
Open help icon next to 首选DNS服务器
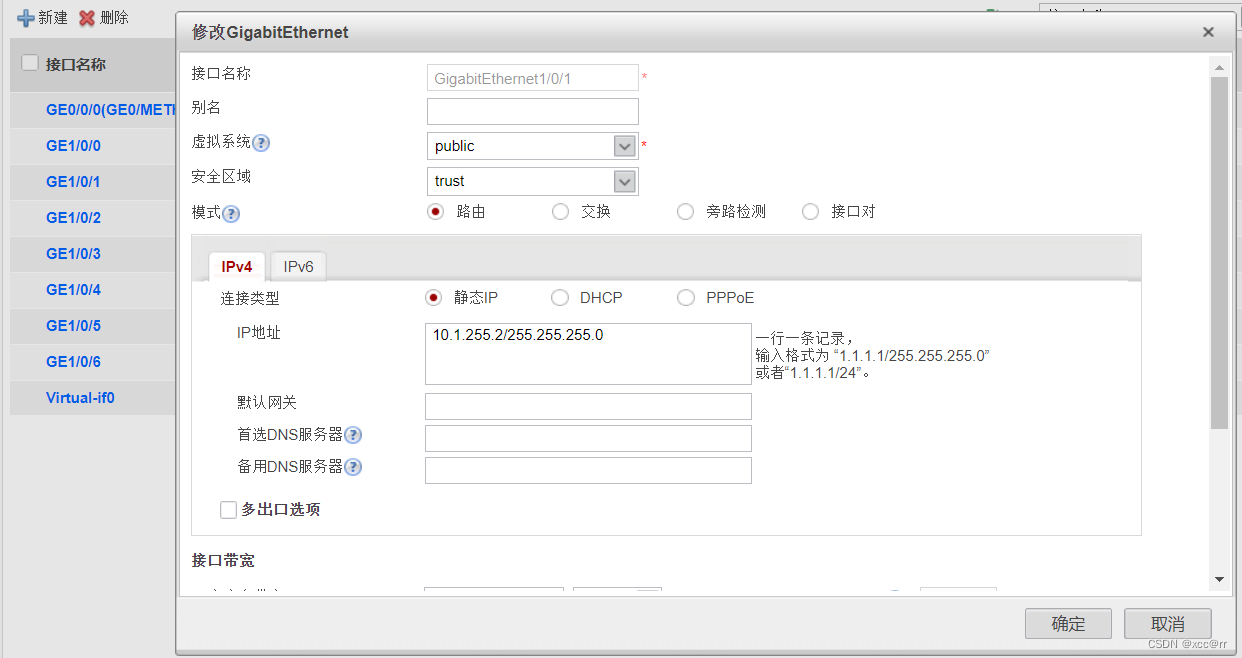click(x=353, y=435)
